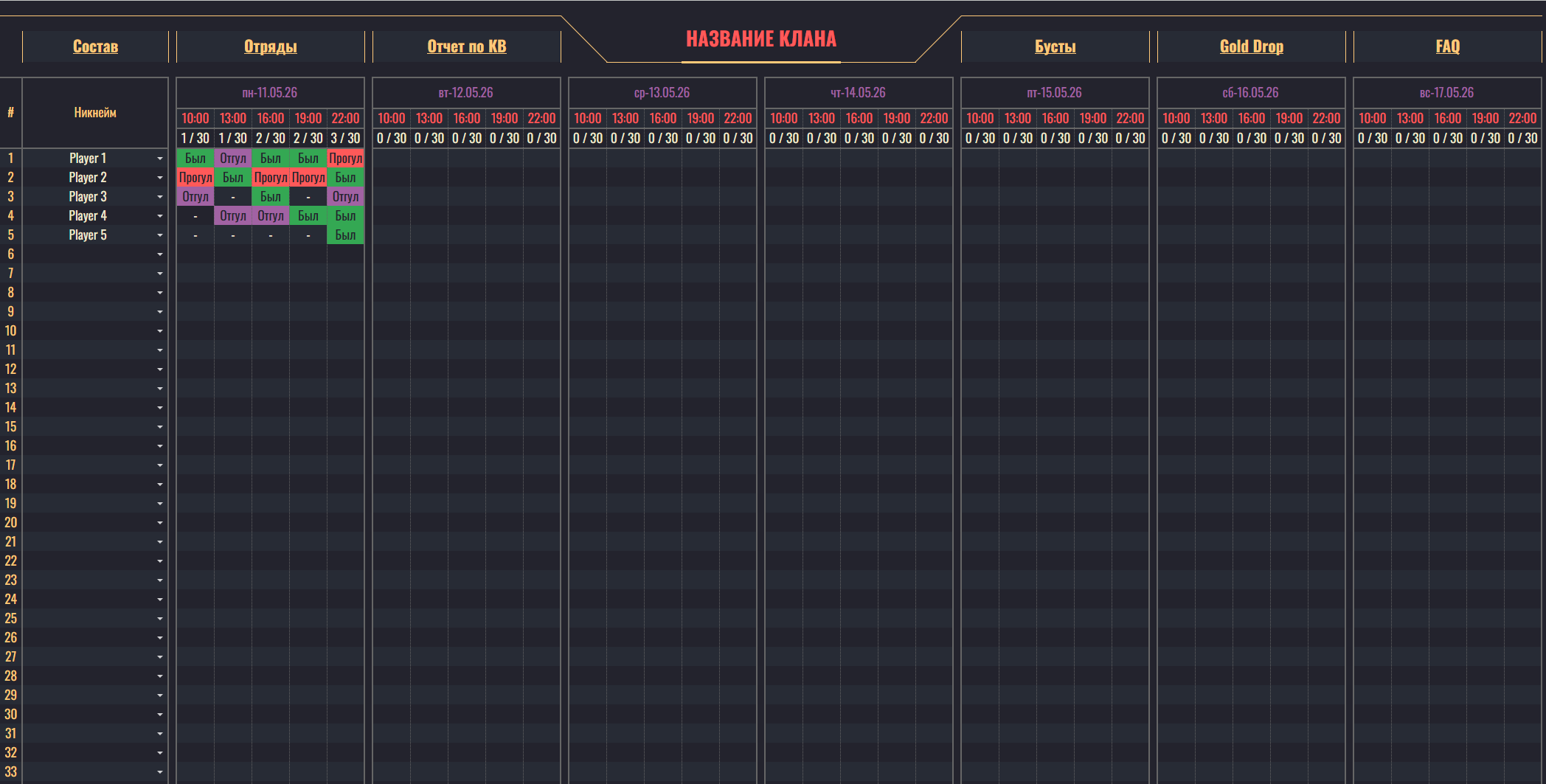Open the Player 4 nickname dropdown
The image size is (1546, 784).
coord(160,216)
